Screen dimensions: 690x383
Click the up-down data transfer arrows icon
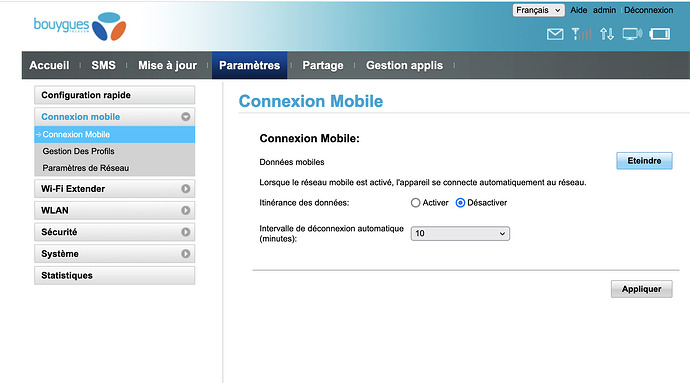coord(607,34)
